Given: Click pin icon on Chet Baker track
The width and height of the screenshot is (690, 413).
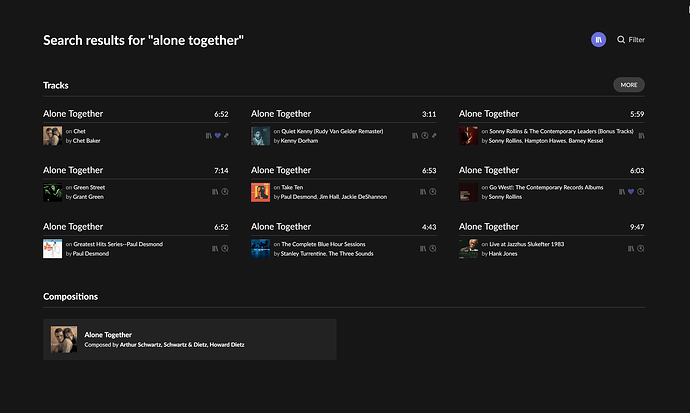Looking at the screenshot, I should click(x=226, y=135).
